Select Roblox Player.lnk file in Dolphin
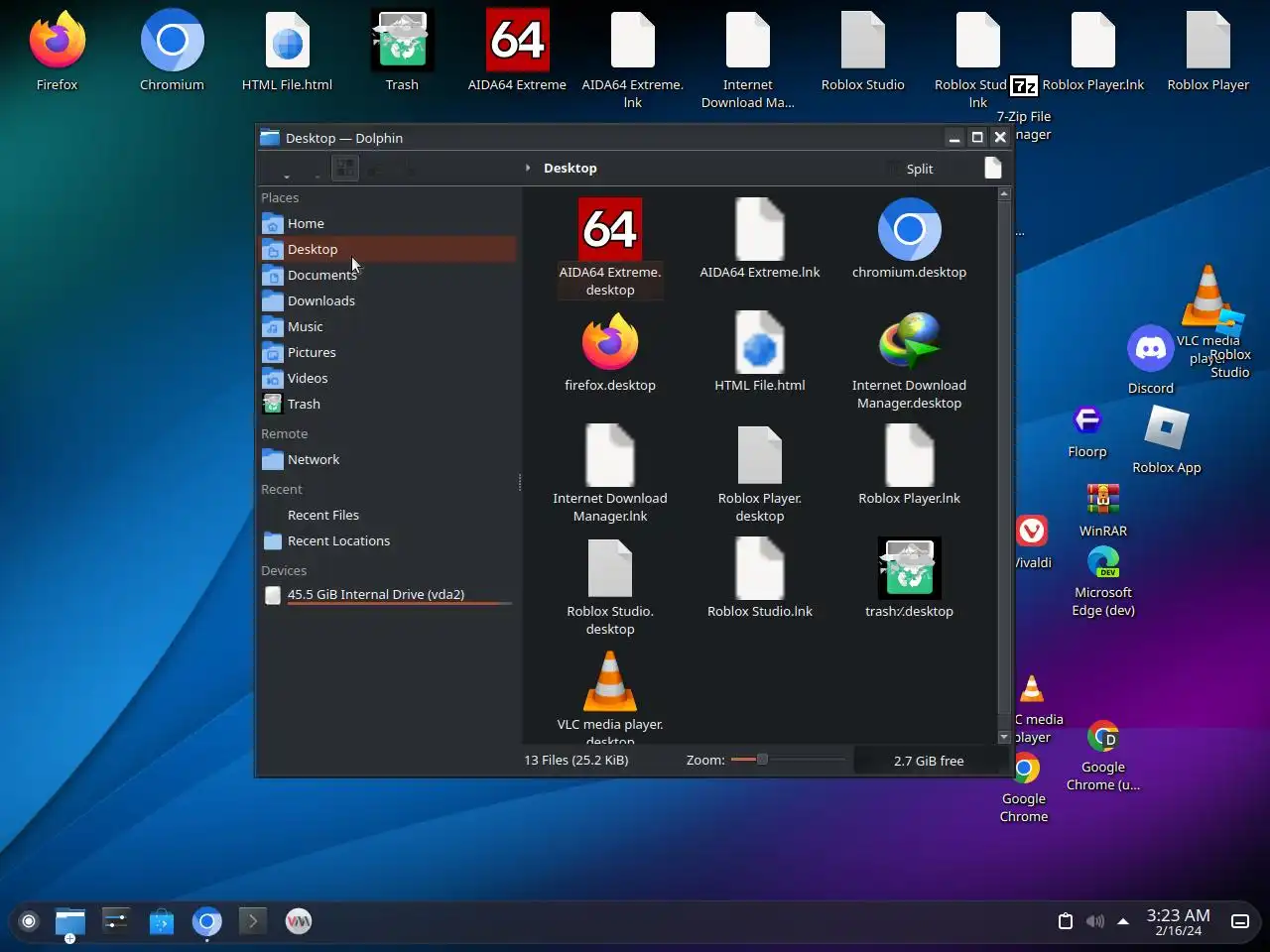This screenshot has height=952, width=1270. click(x=909, y=465)
